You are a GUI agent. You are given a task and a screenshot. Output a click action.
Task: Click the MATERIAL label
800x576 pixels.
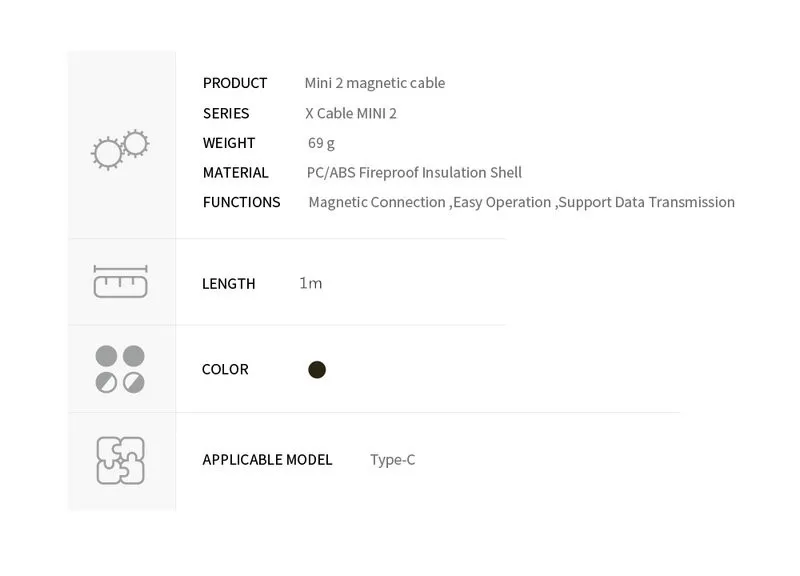coord(236,173)
